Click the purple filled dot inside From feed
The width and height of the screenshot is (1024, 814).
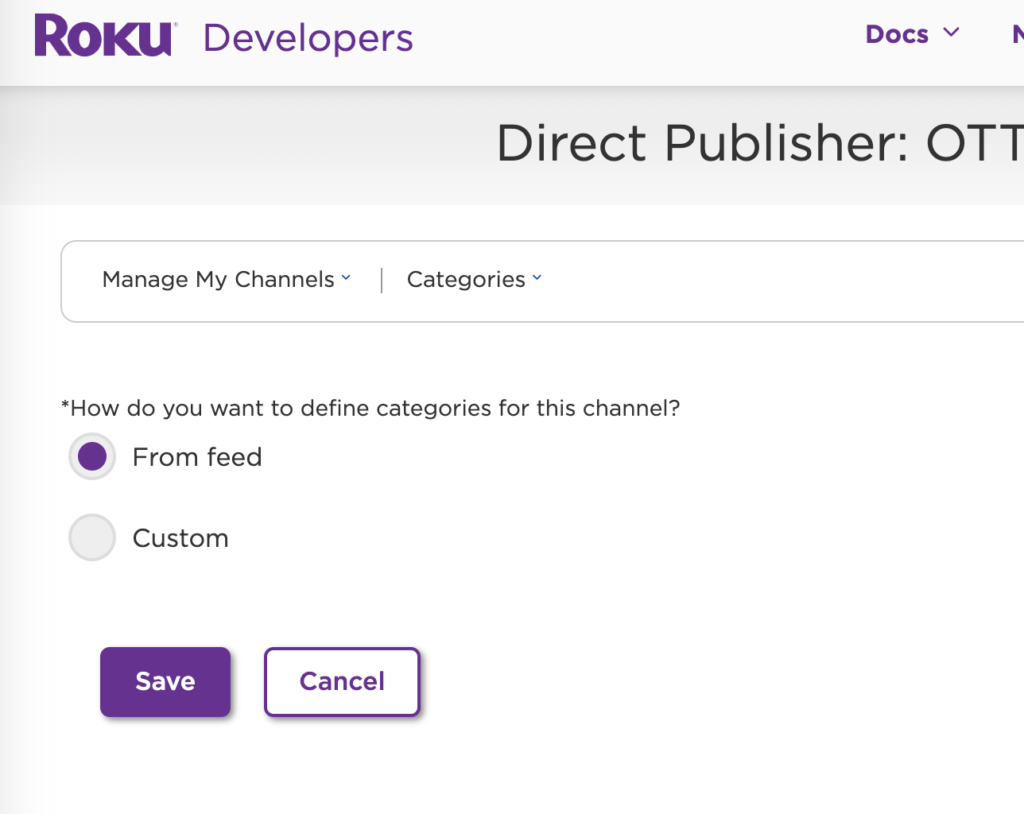tap(92, 457)
